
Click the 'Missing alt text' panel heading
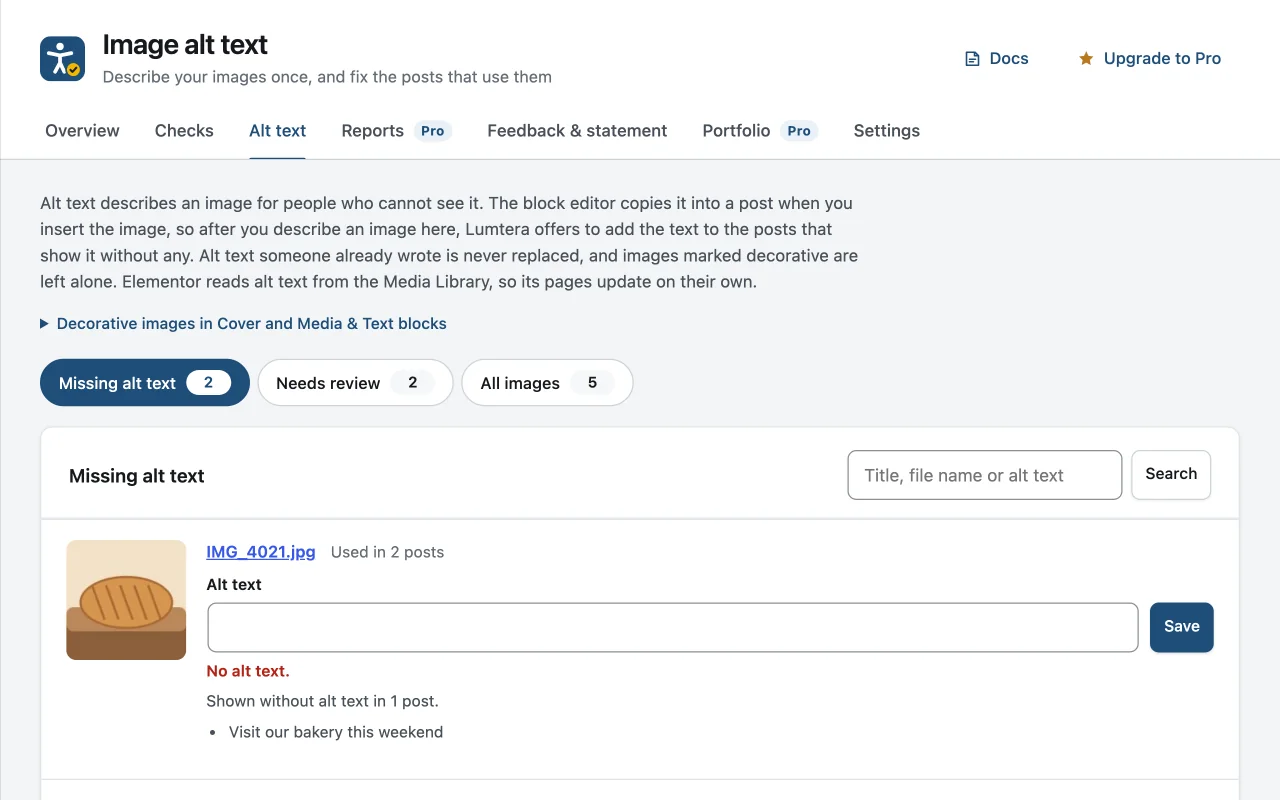click(137, 476)
